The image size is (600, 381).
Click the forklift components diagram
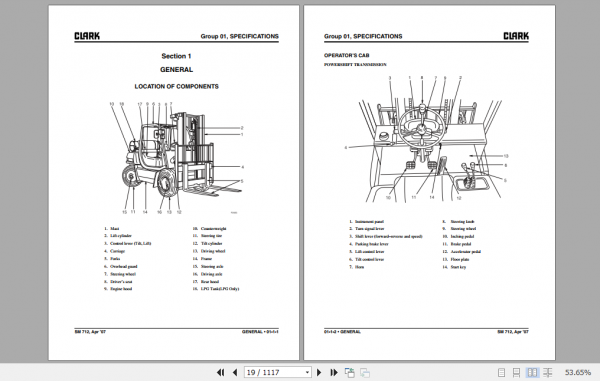click(177, 158)
